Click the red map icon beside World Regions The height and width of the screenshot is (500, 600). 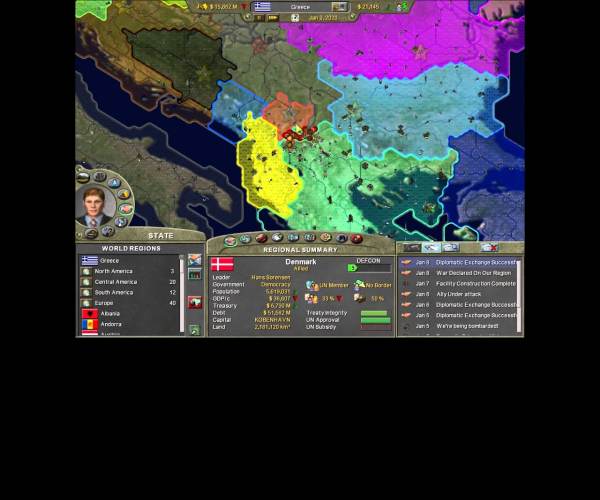coord(194,302)
